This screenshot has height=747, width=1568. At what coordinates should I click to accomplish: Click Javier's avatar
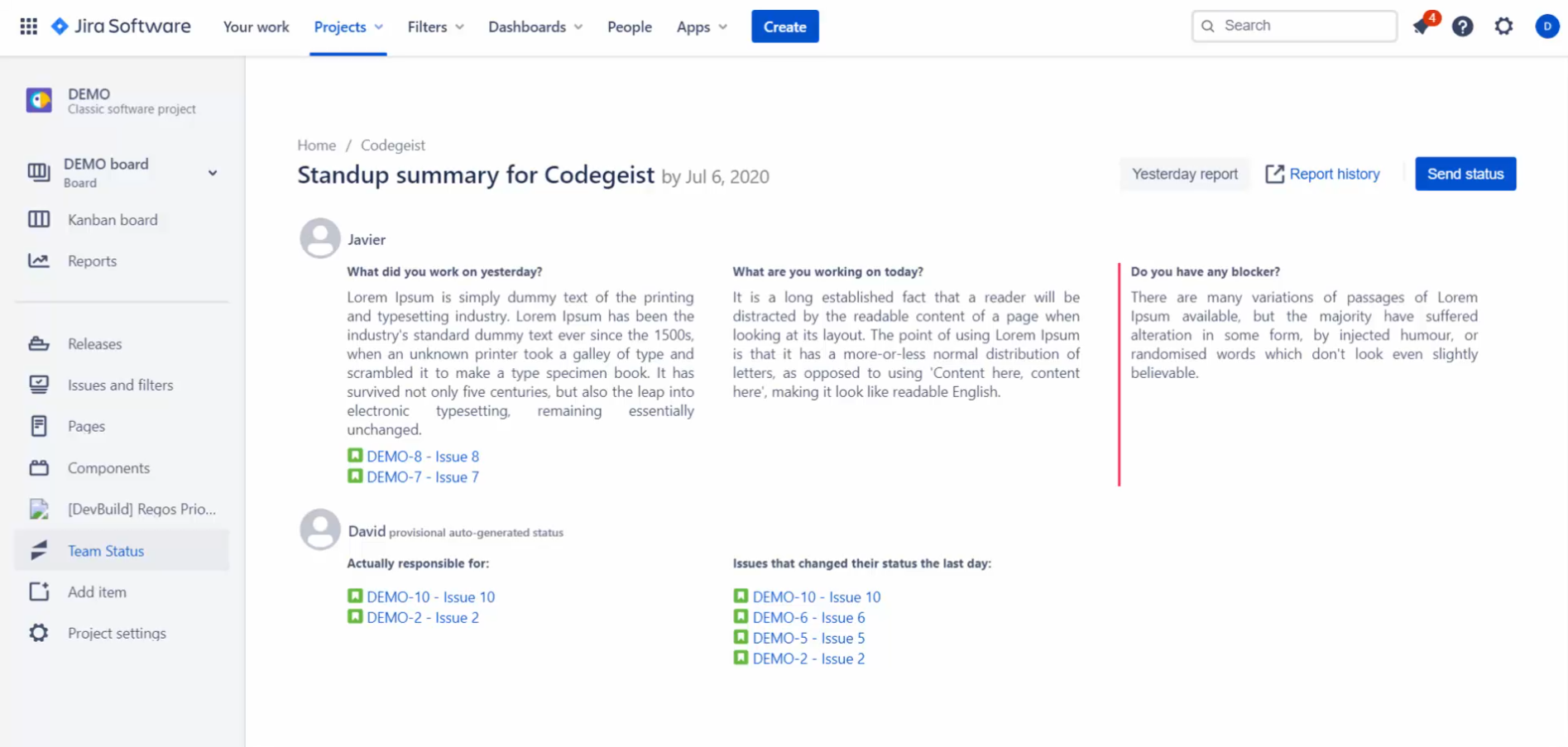[320, 238]
